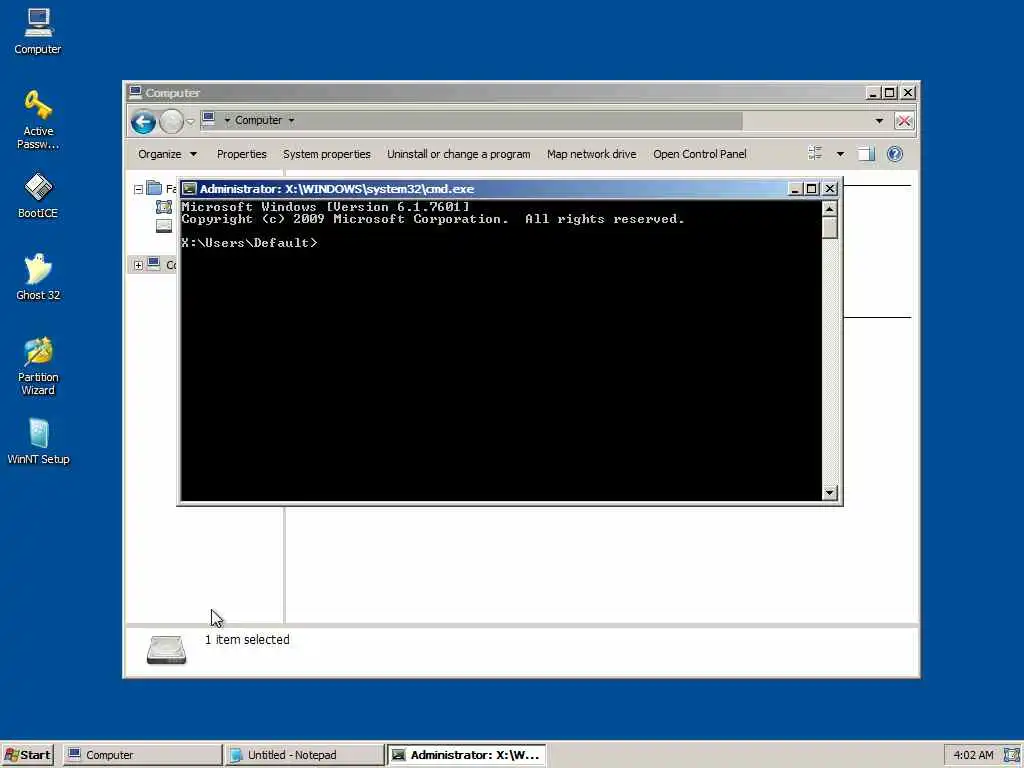Image resolution: width=1024 pixels, height=768 pixels.
Task: Maximize the cmd.exe window
Action: [x=811, y=189]
